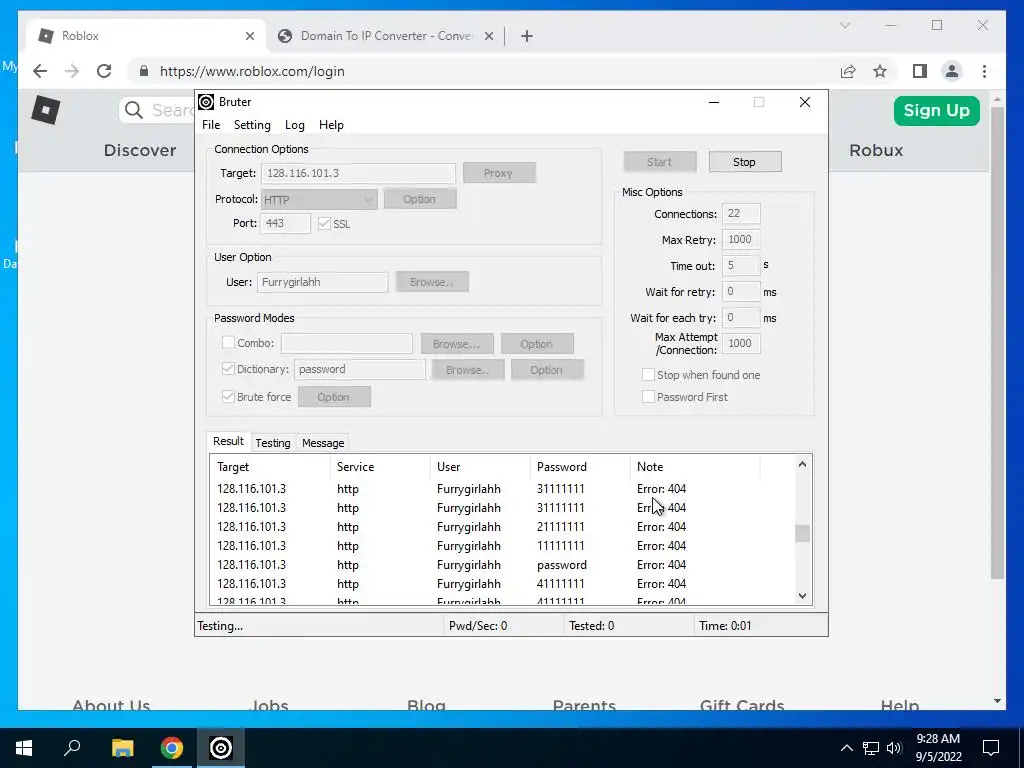
Task: Open a new Chrome tab
Action: [x=527, y=36]
